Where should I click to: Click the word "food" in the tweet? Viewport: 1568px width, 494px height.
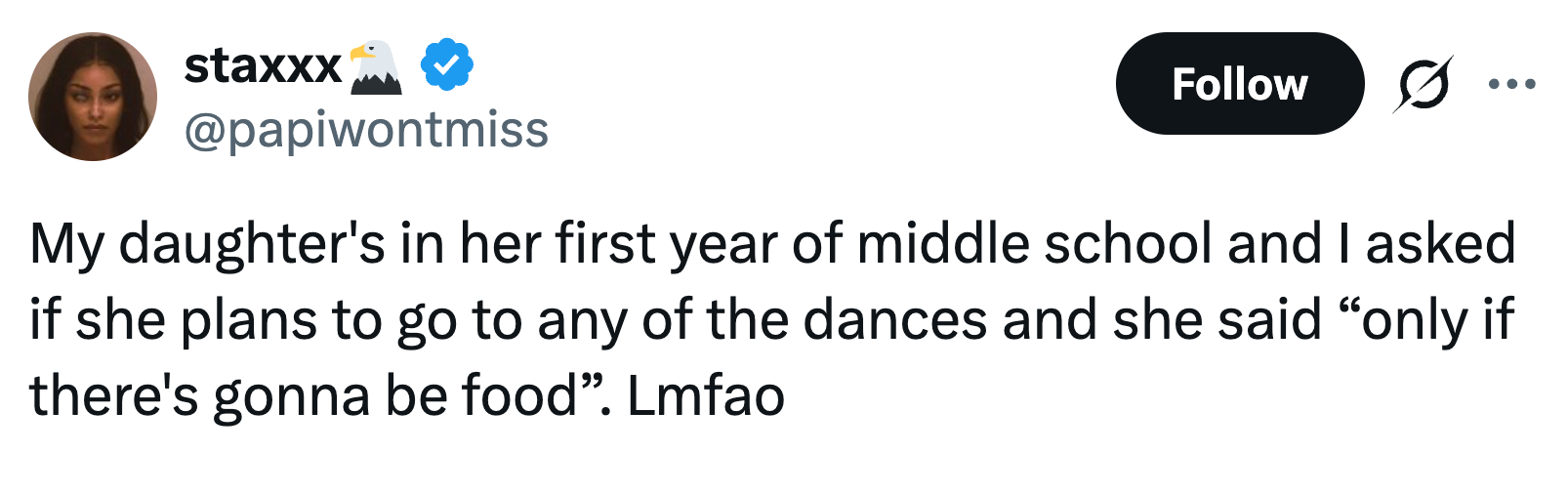pyautogui.click(x=519, y=395)
